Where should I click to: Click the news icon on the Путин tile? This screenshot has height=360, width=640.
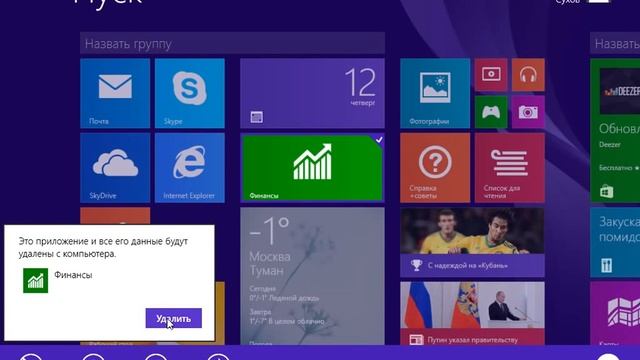point(416,340)
